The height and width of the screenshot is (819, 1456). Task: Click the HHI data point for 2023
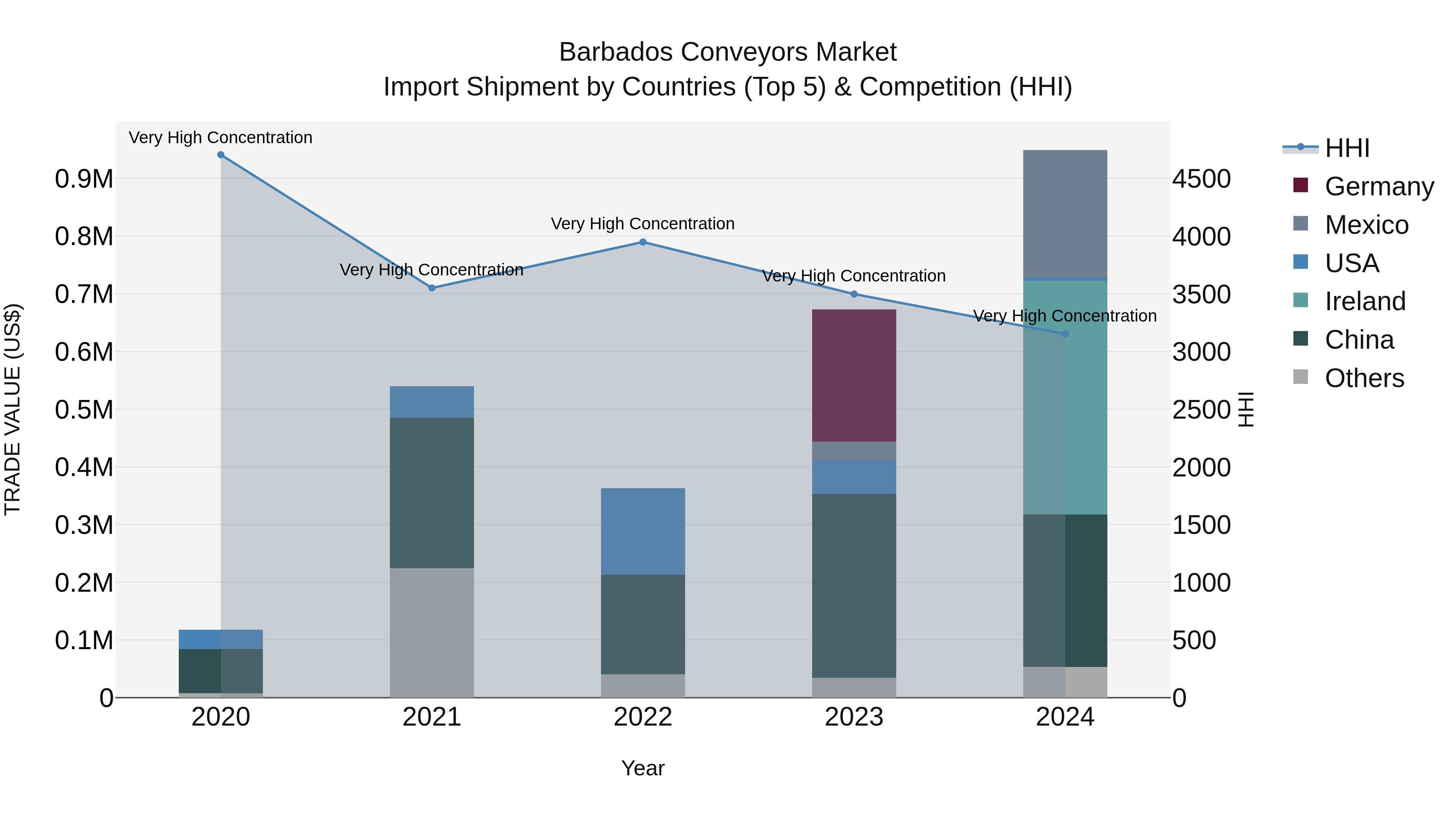click(854, 294)
